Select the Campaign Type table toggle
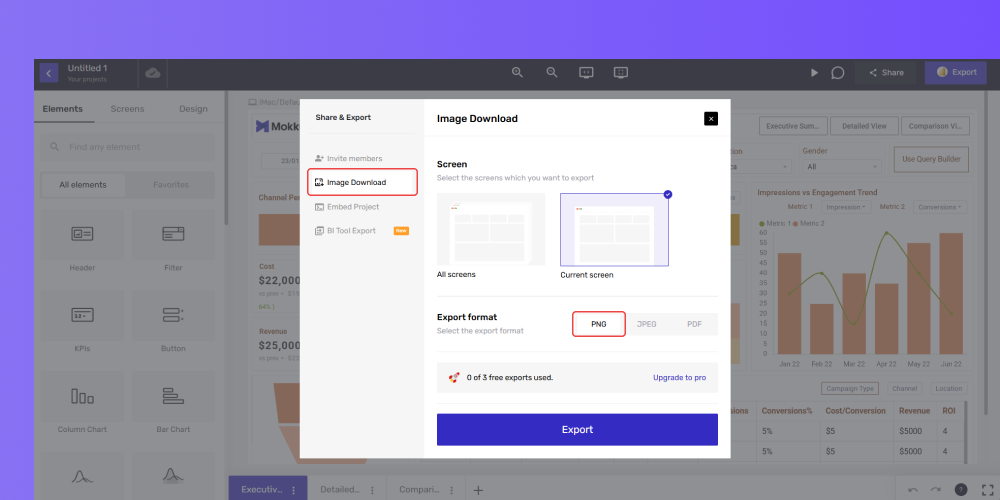 pyautogui.click(x=850, y=388)
